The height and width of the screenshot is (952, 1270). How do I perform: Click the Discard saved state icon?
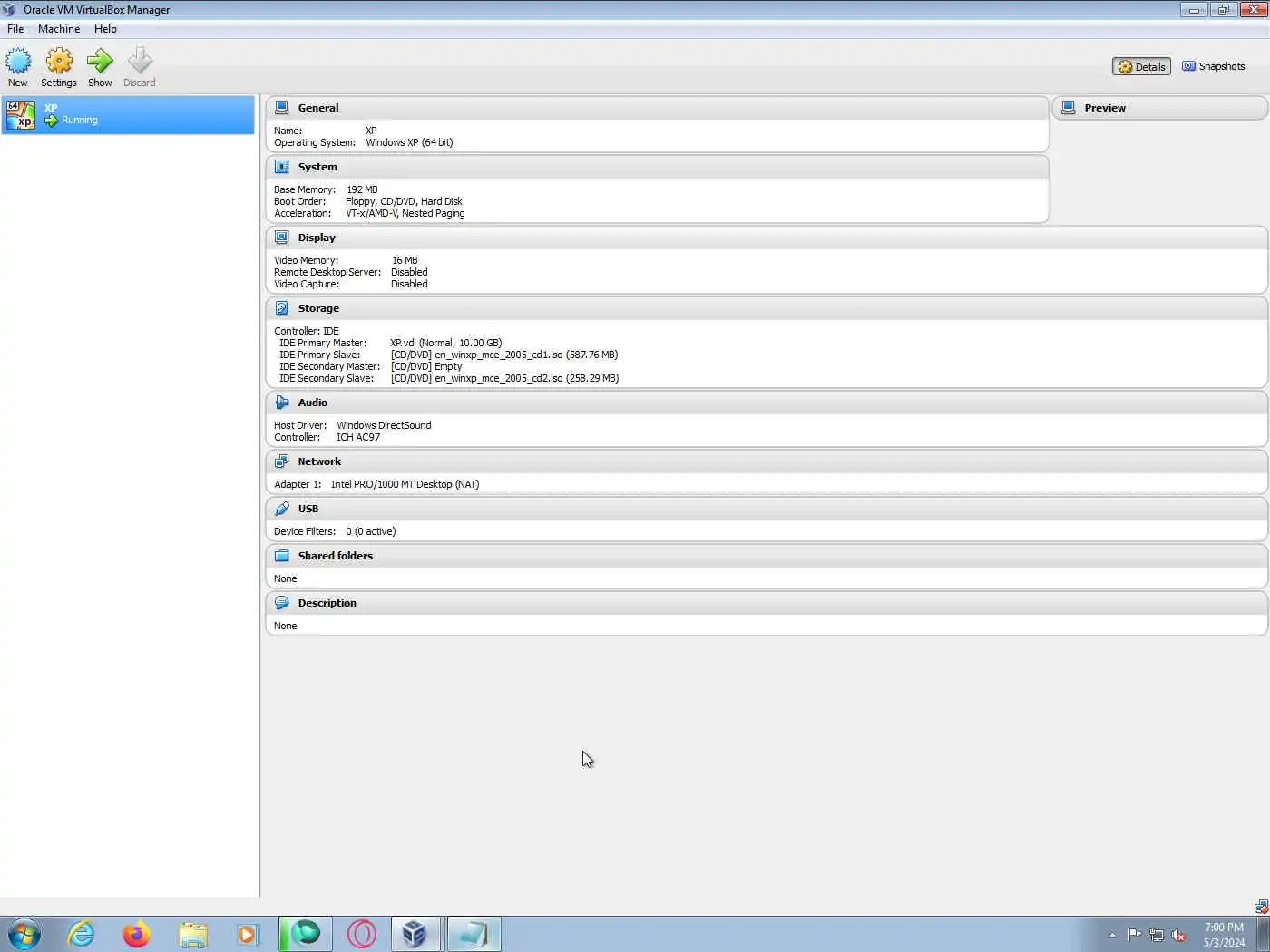140,61
